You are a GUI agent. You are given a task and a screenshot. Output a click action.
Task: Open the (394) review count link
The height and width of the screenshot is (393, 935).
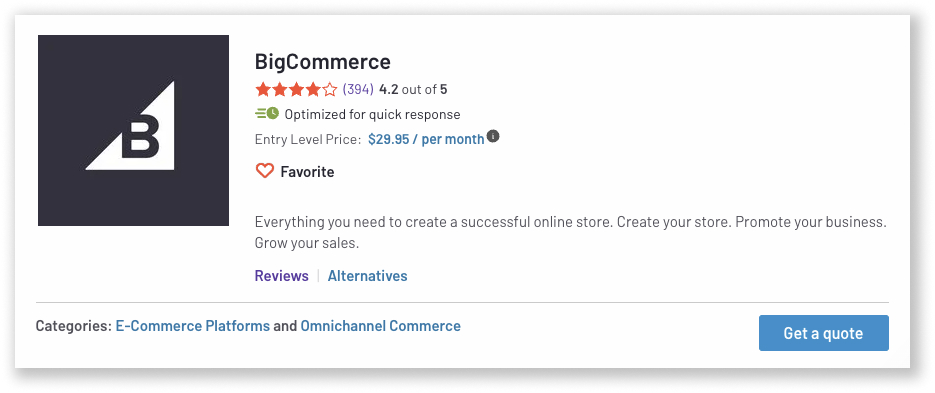[x=358, y=90]
